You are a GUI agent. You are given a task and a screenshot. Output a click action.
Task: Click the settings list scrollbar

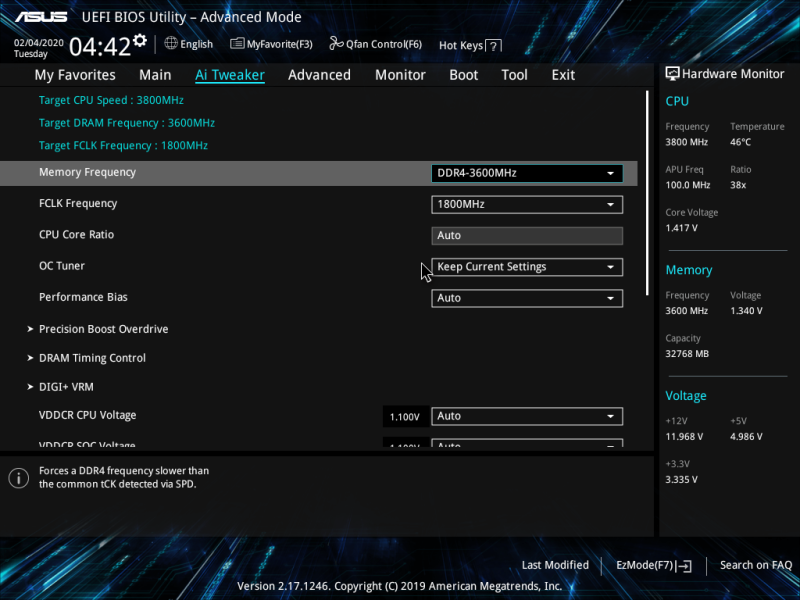647,193
